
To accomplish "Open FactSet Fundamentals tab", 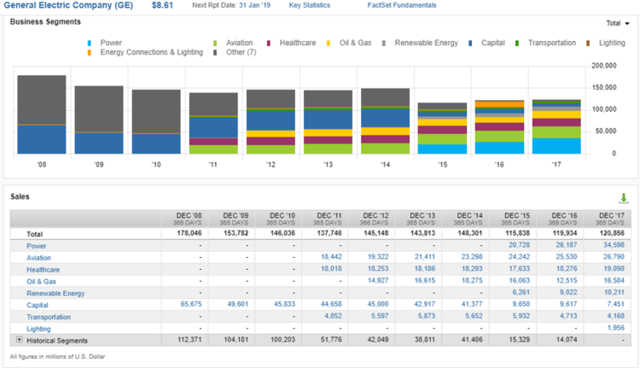I will (x=402, y=5).
